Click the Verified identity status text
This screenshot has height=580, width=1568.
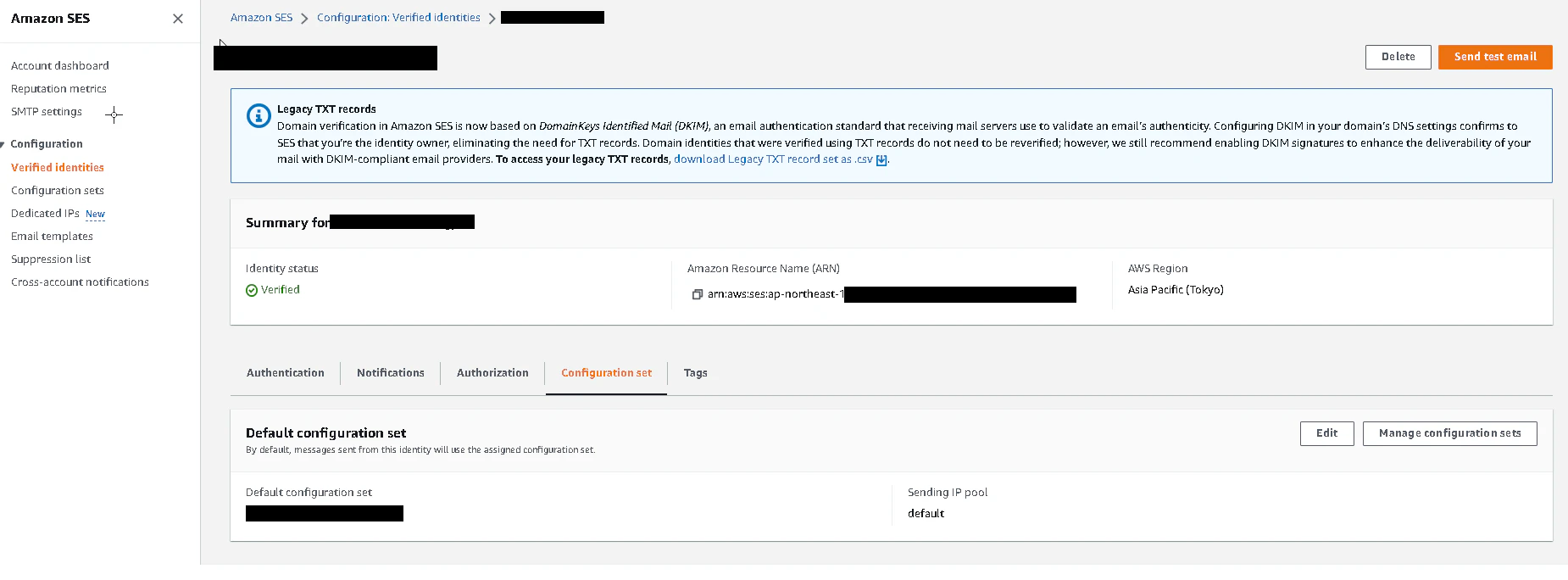click(x=281, y=290)
